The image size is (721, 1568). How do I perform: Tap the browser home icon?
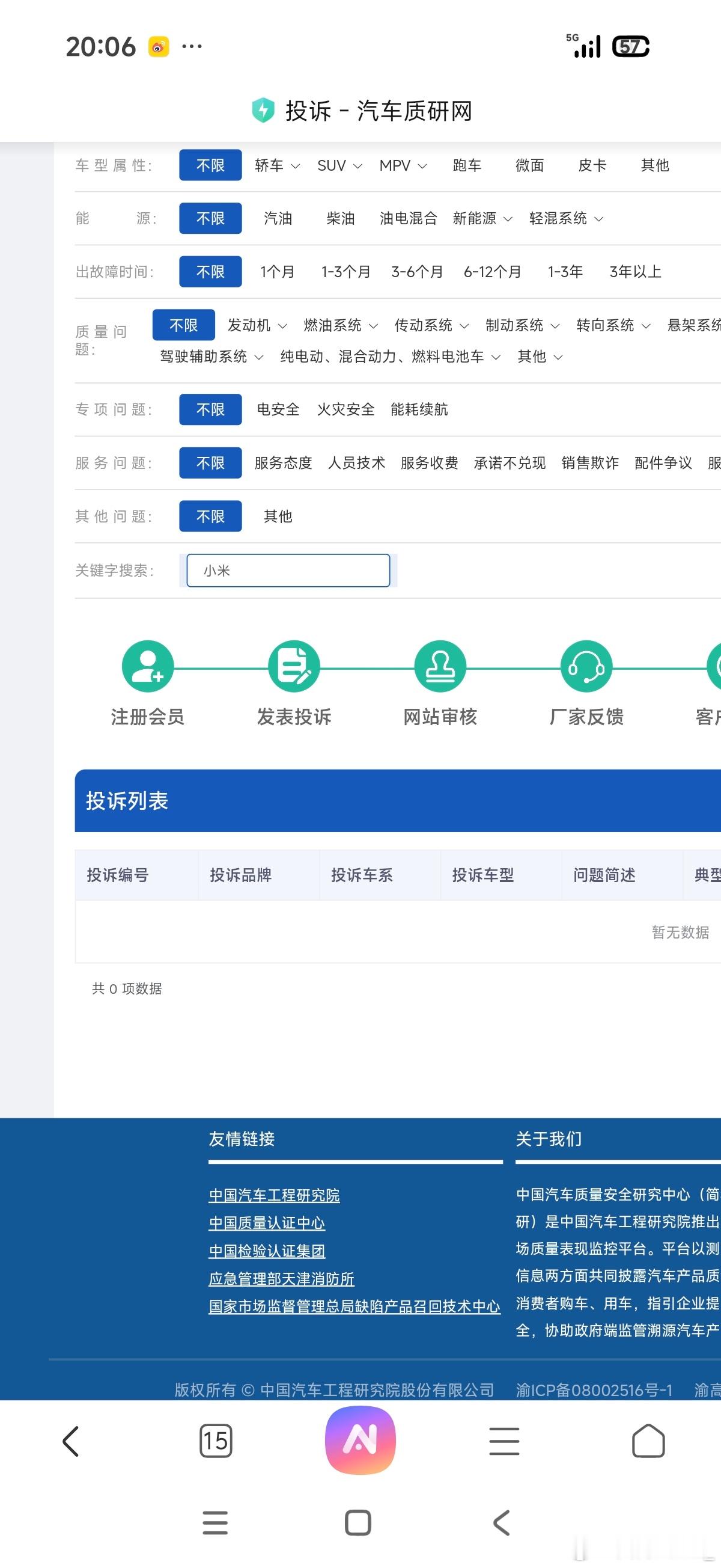[x=648, y=1441]
